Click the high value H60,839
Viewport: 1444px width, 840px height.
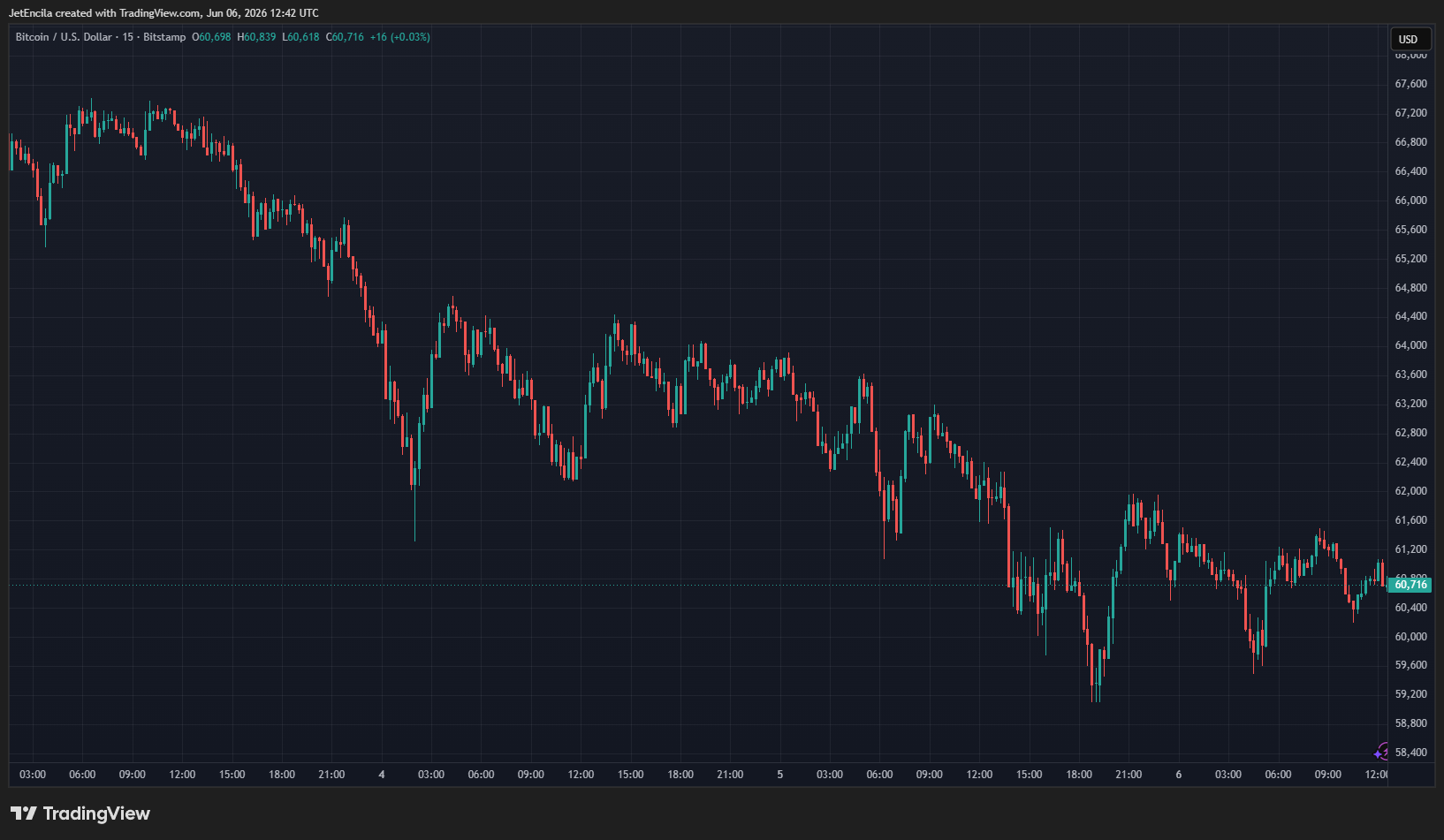coord(256,37)
